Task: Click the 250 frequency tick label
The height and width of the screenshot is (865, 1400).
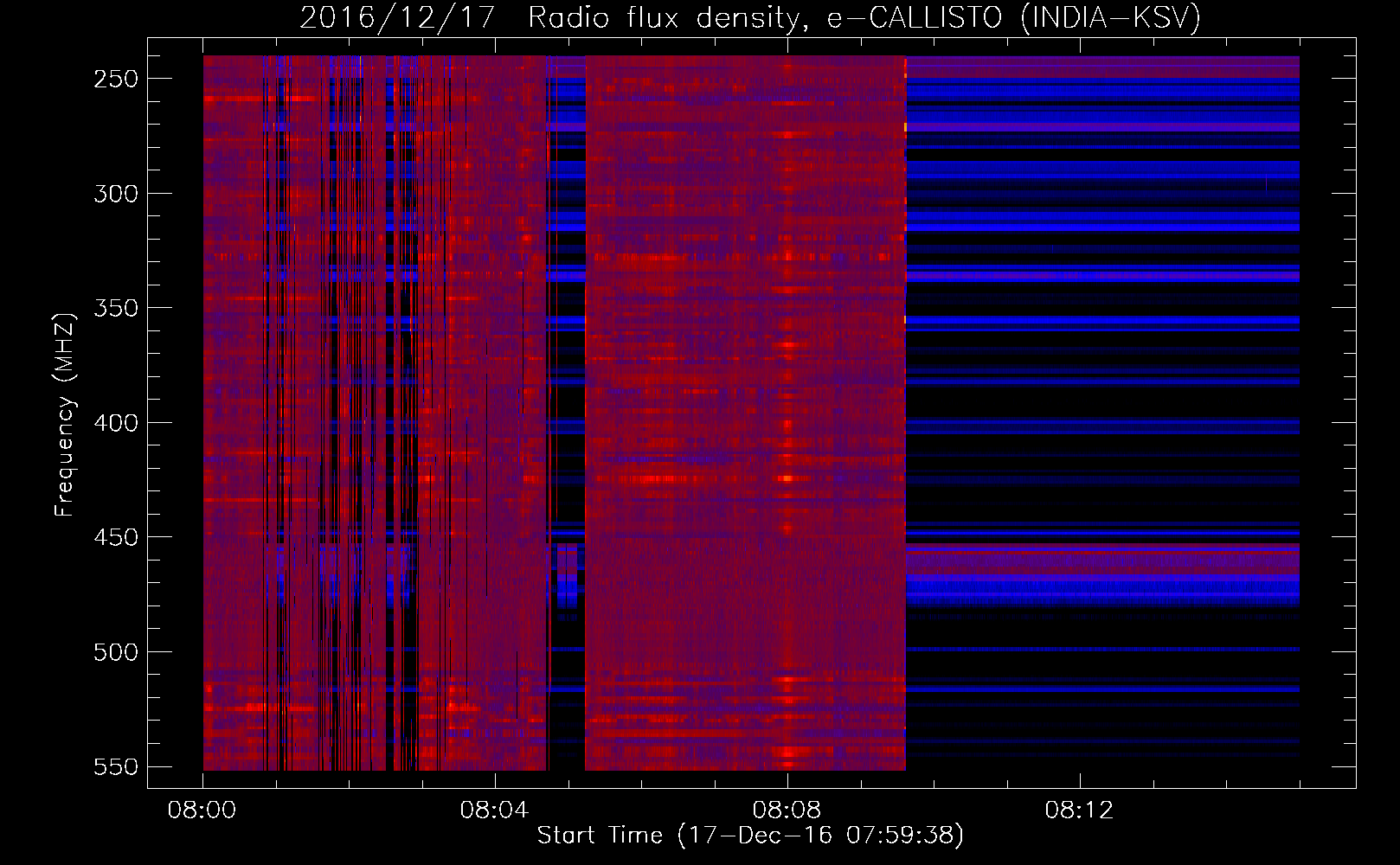Action: tap(116, 79)
